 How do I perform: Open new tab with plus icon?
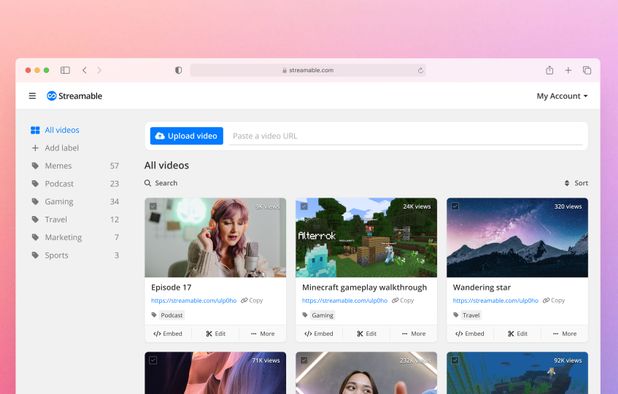tap(568, 70)
